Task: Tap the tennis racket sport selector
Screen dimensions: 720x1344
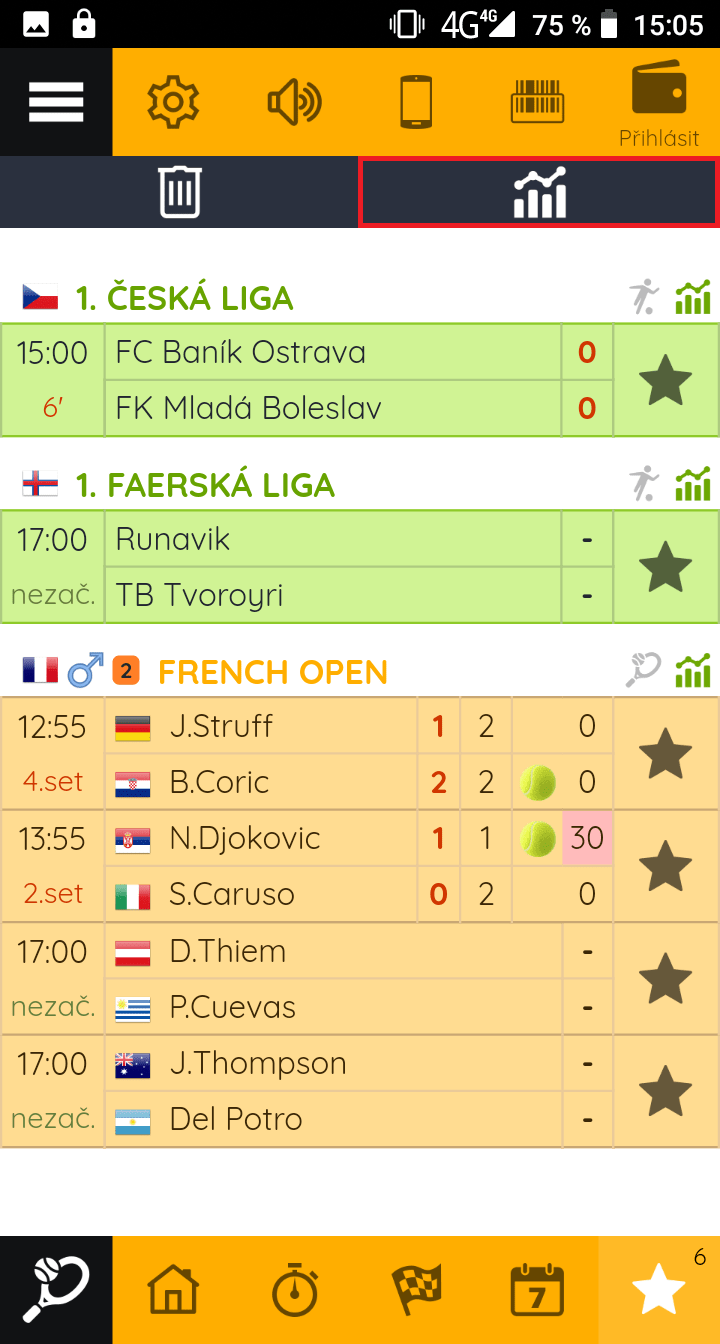Action: click(x=56, y=1290)
